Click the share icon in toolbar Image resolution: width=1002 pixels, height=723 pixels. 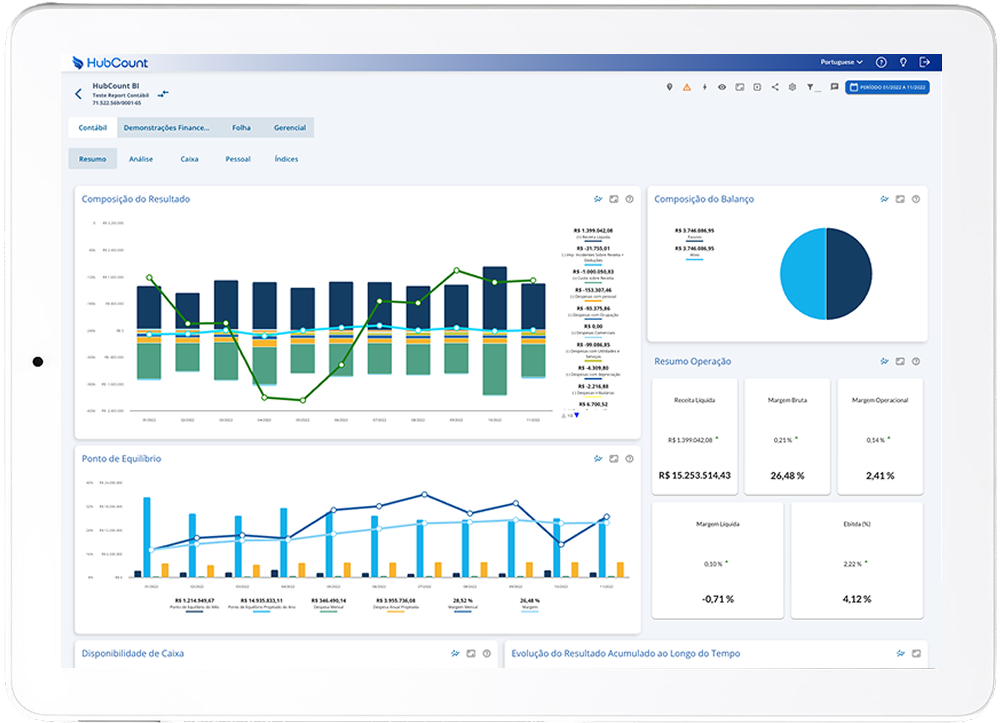click(x=775, y=87)
